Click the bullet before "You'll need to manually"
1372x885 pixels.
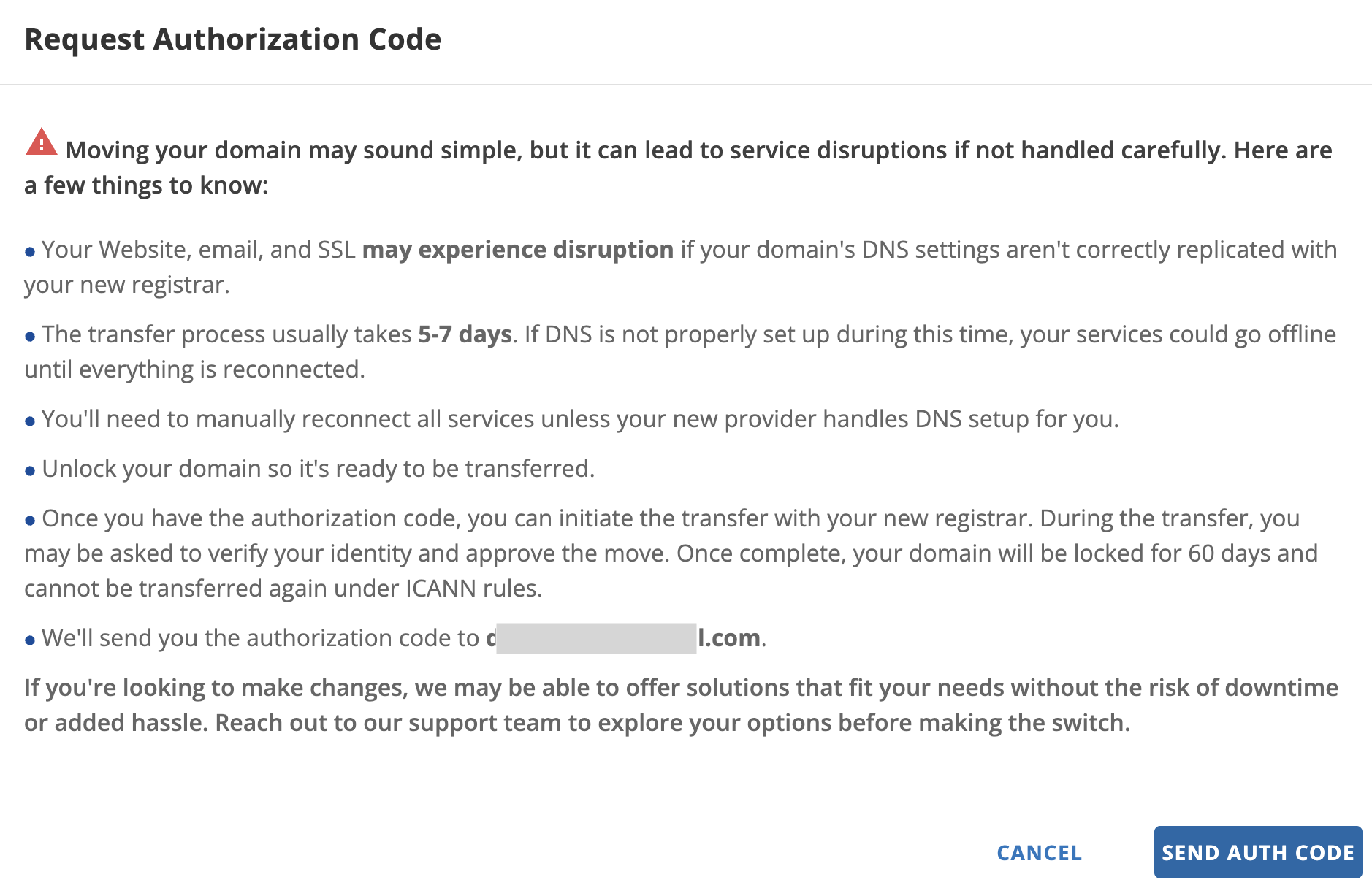coord(30,421)
